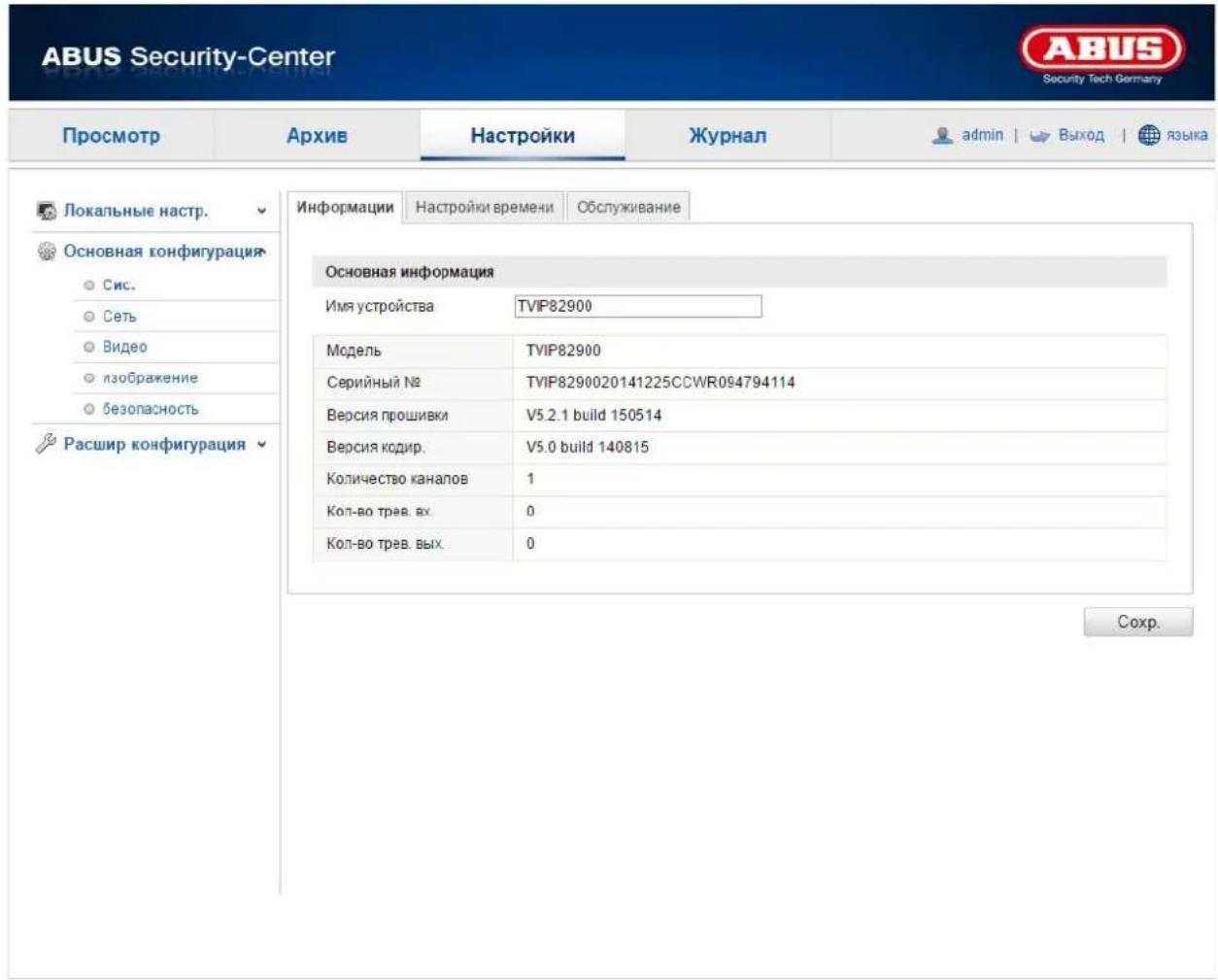Open Расшир конфигурация section
The height and width of the screenshot is (980, 1218).
pyautogui.click(x=154, y=444)
